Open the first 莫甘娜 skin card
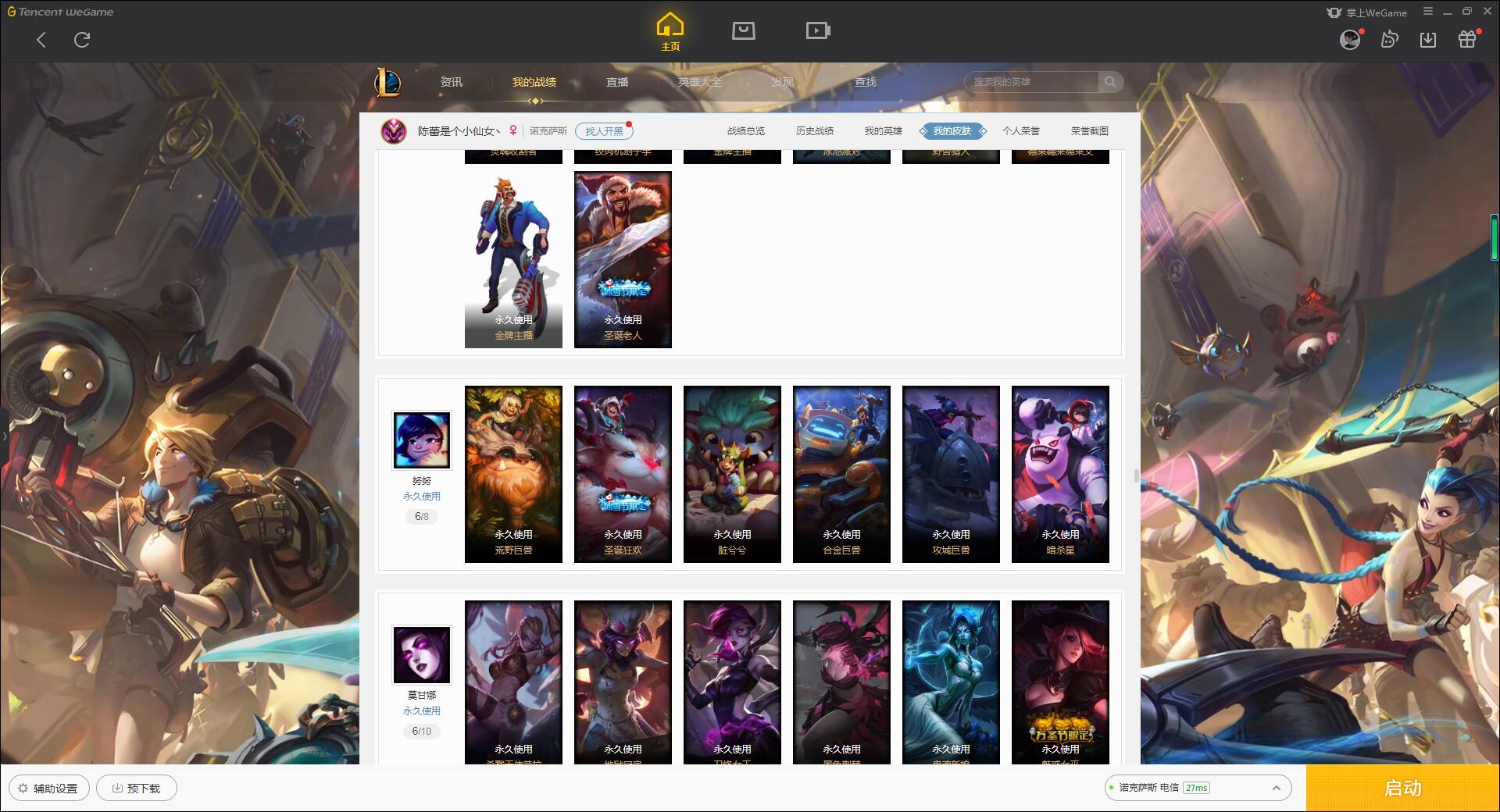This screenshot has height=812, width=1500. pyautogui.click(x=513, y=682)
